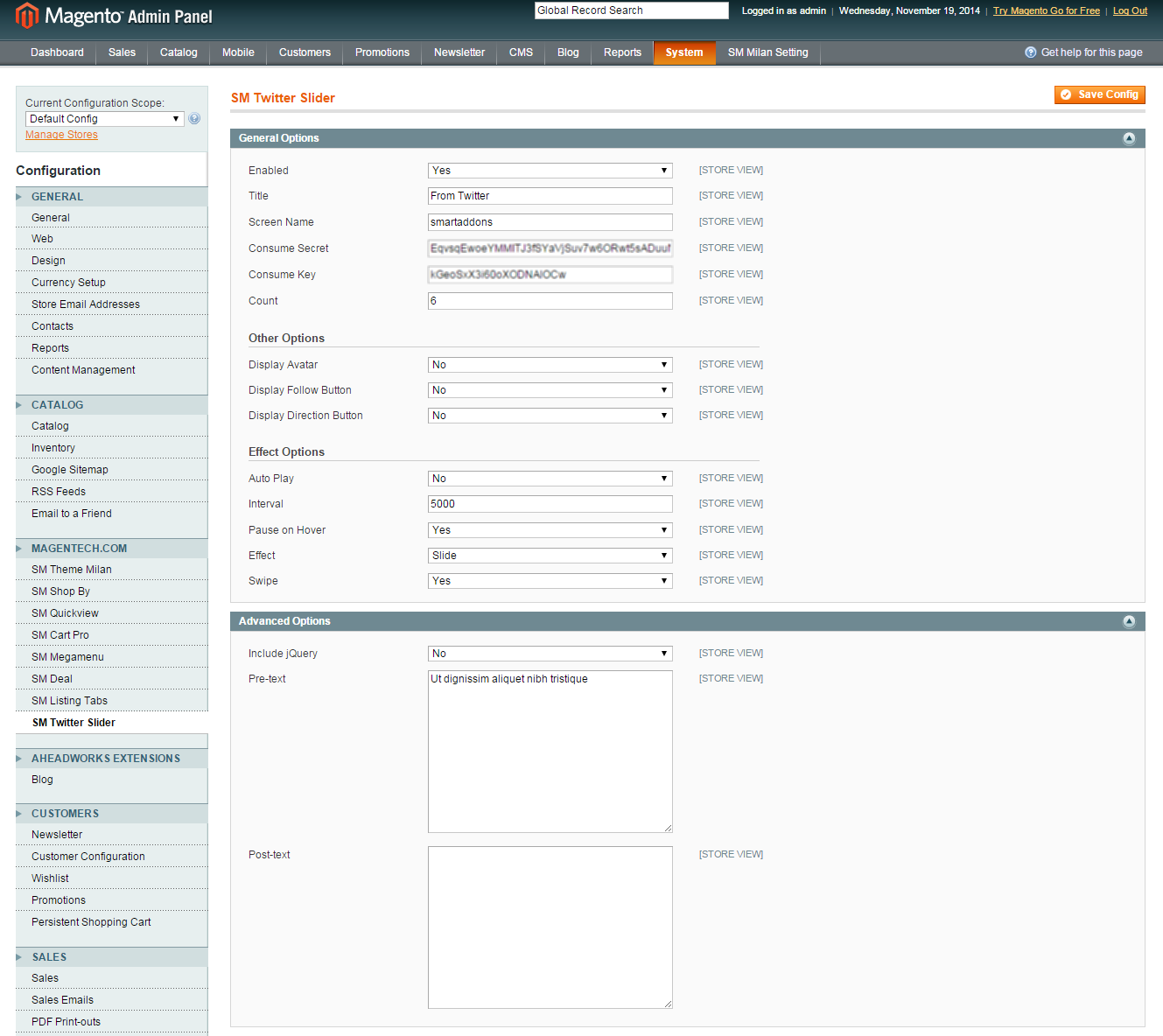
Task: Open the Sales menu in the top navigation
Action: tap(122, 52)
